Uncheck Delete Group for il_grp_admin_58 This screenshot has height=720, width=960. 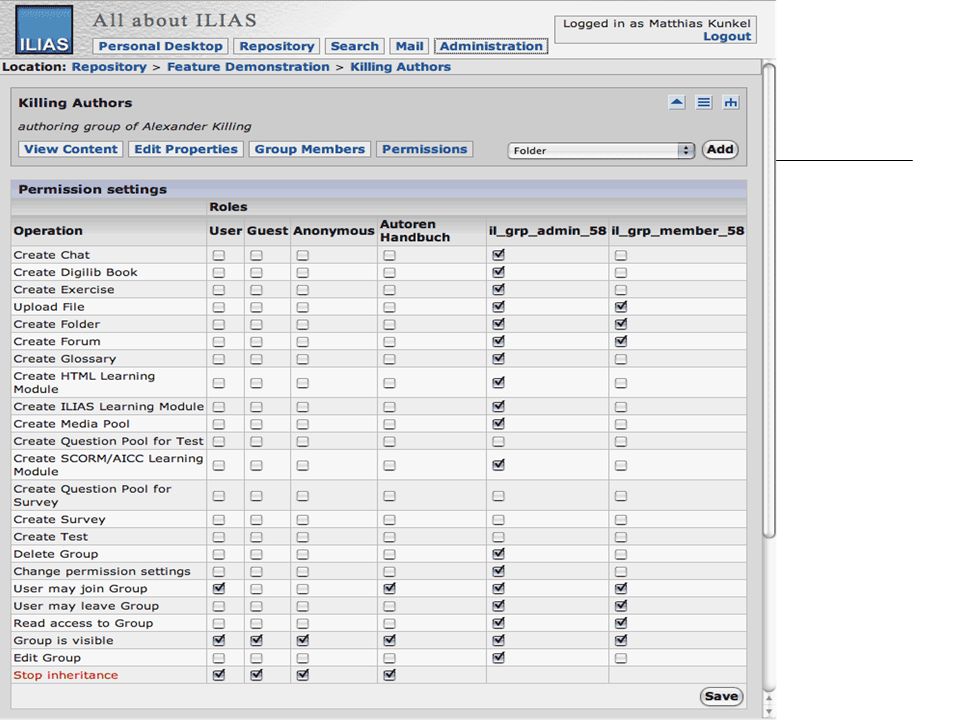[x=498, y=554]
